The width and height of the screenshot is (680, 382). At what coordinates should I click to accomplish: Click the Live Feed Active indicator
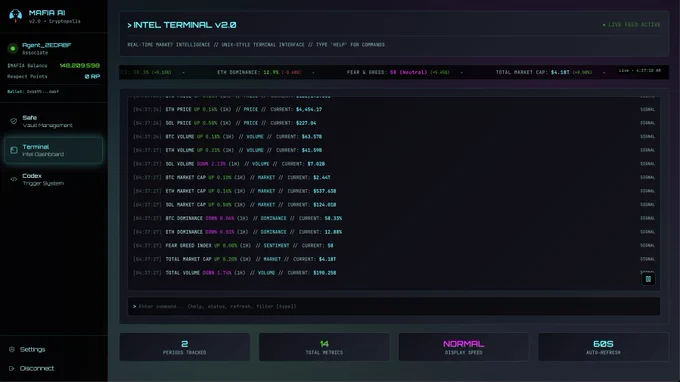(631, 25)
